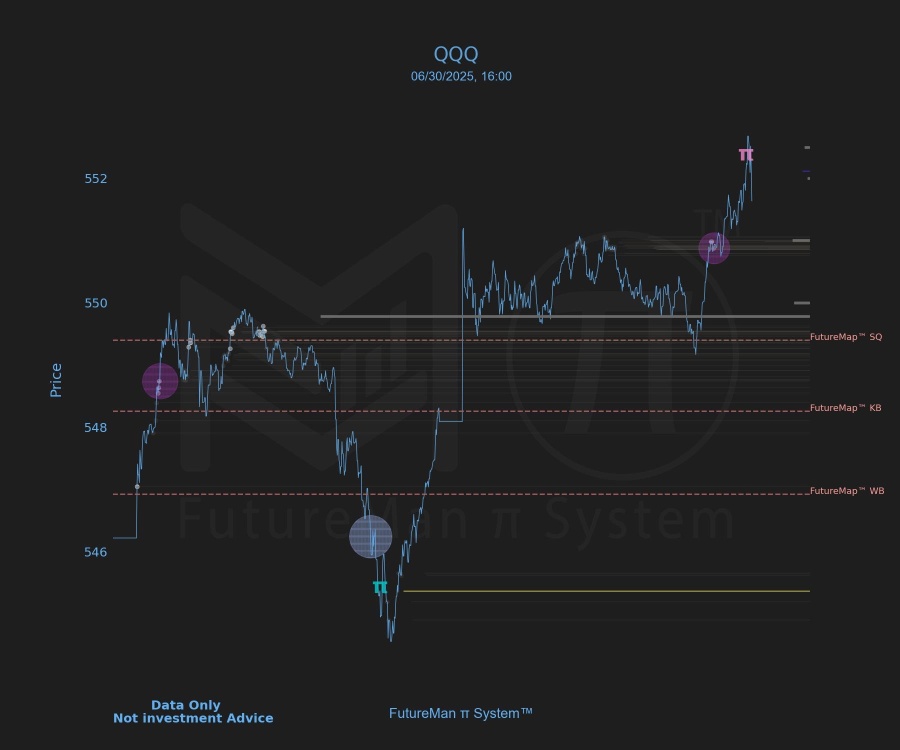Click the large blue-gray circle near 546
The width and height of the screenshot is (900, 750).
click(371, 537)
